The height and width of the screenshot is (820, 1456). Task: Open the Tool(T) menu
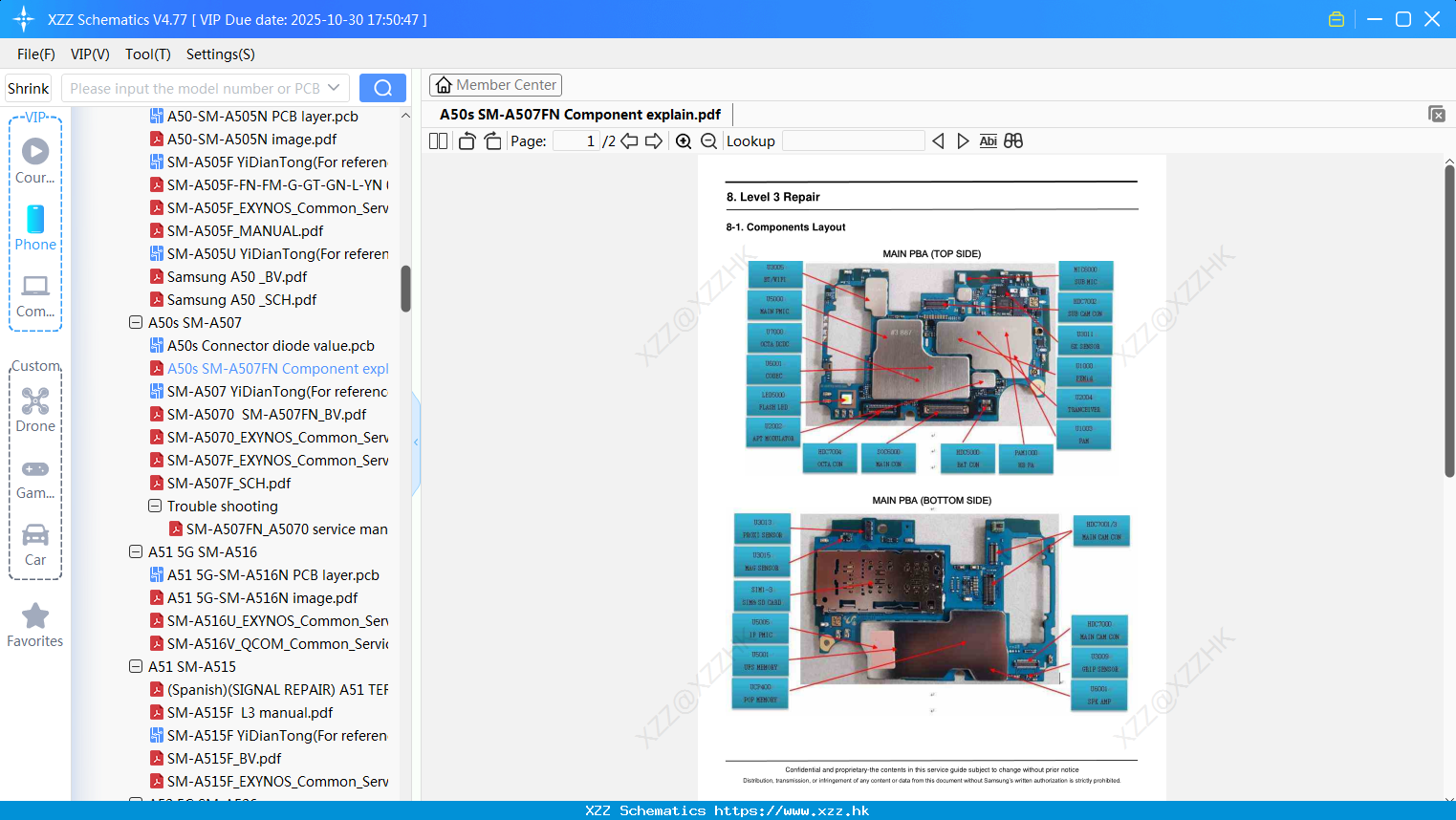coord(148,54)
